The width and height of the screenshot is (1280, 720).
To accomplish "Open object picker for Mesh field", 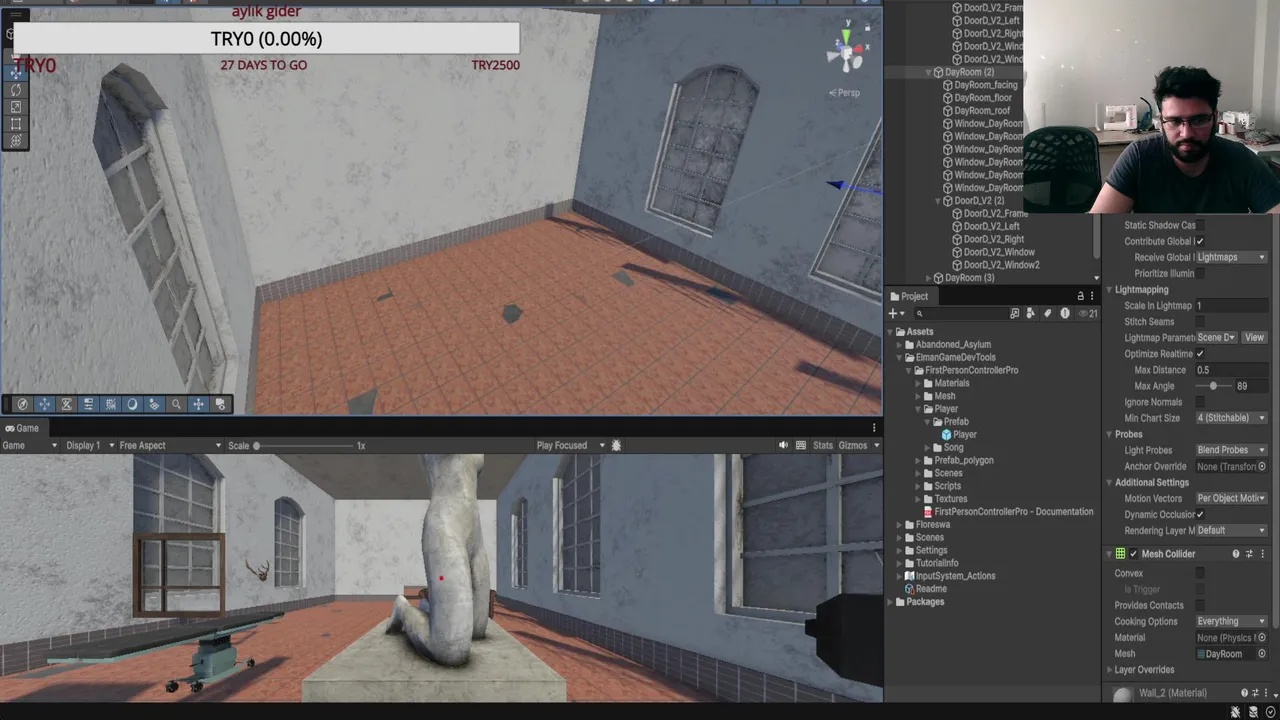I will tap(1262, 654).
